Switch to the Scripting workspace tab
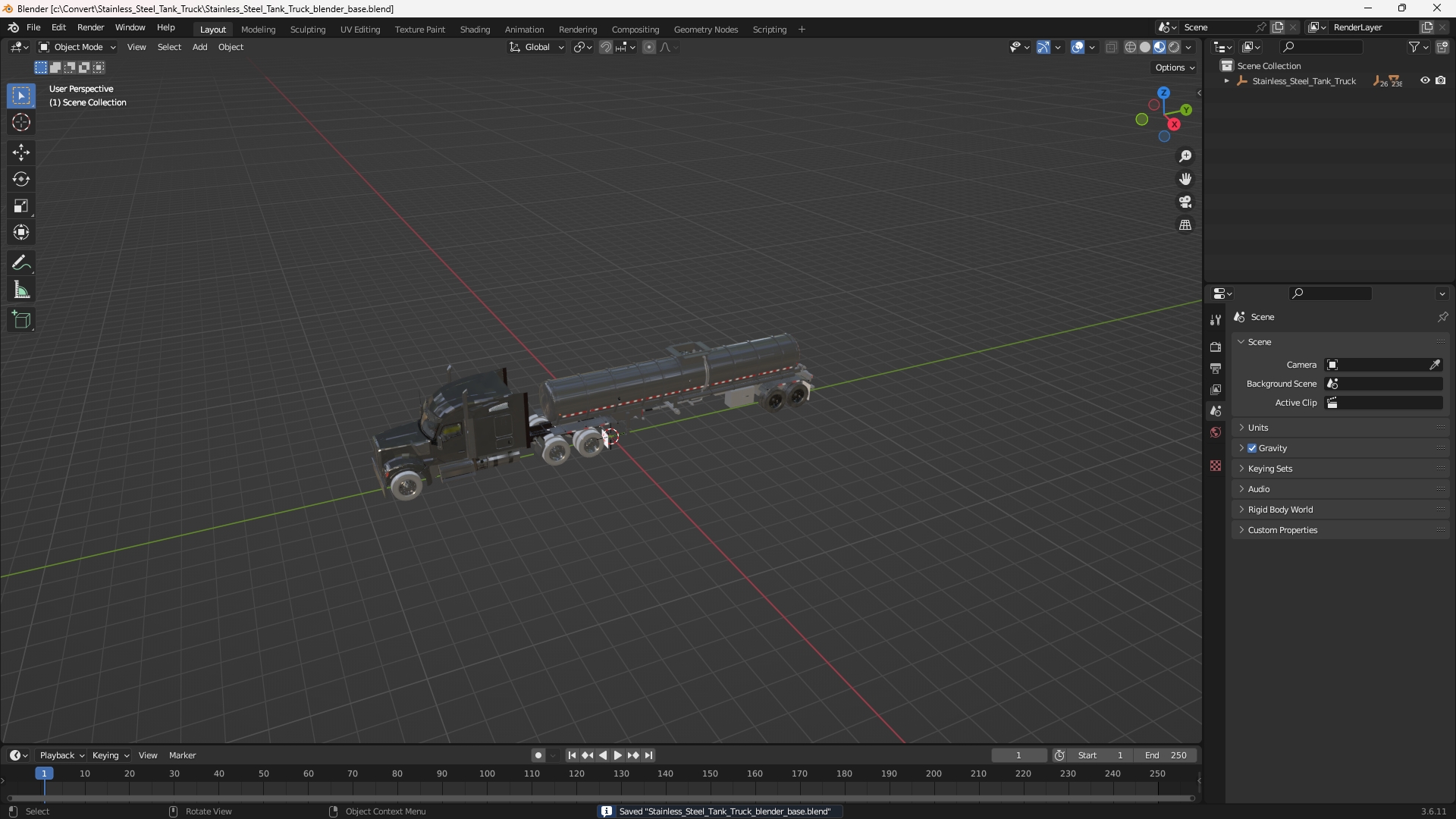1456x819 pixels. point(769,30)
